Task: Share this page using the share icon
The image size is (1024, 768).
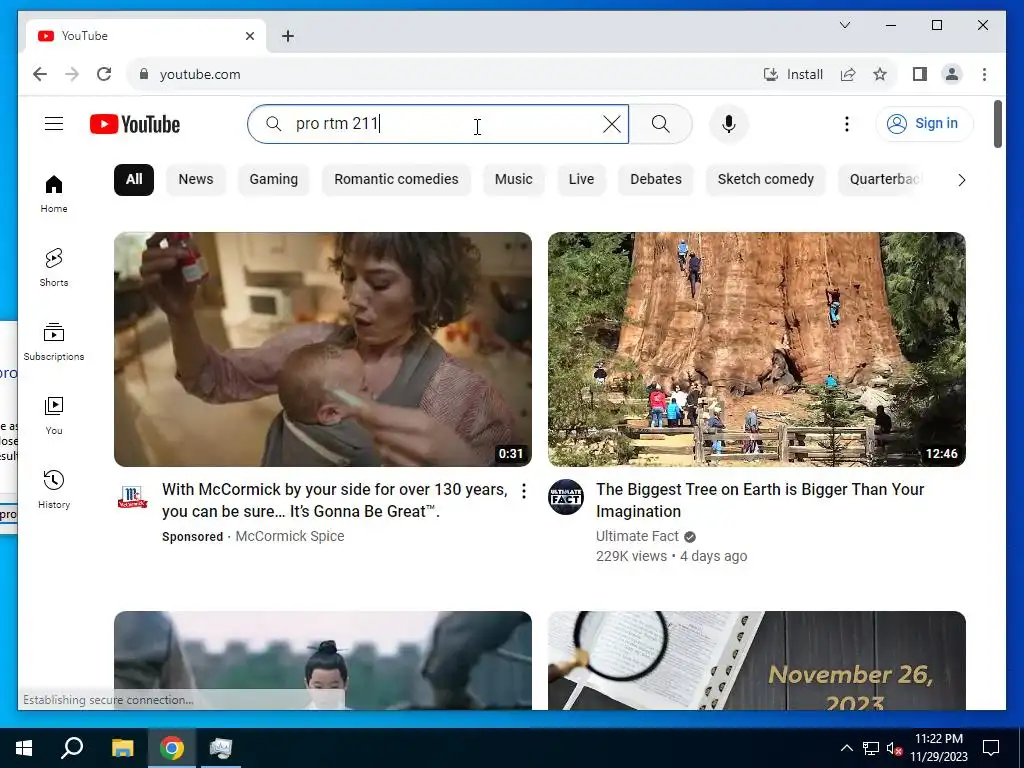Action: (848, 74)
